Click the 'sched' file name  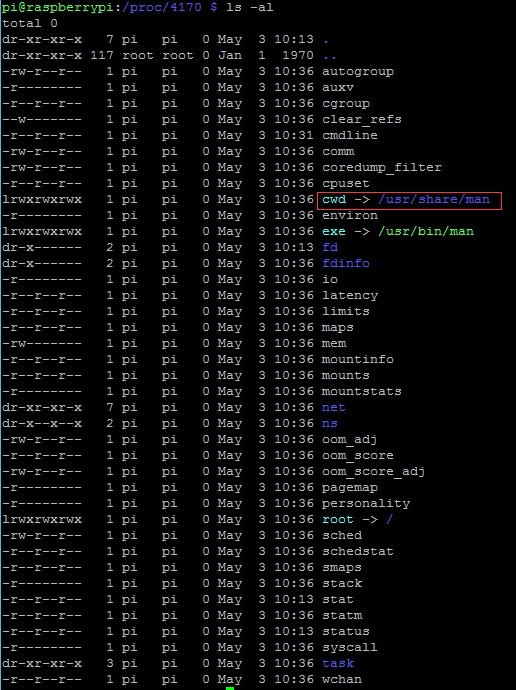[x=342, y=536]
